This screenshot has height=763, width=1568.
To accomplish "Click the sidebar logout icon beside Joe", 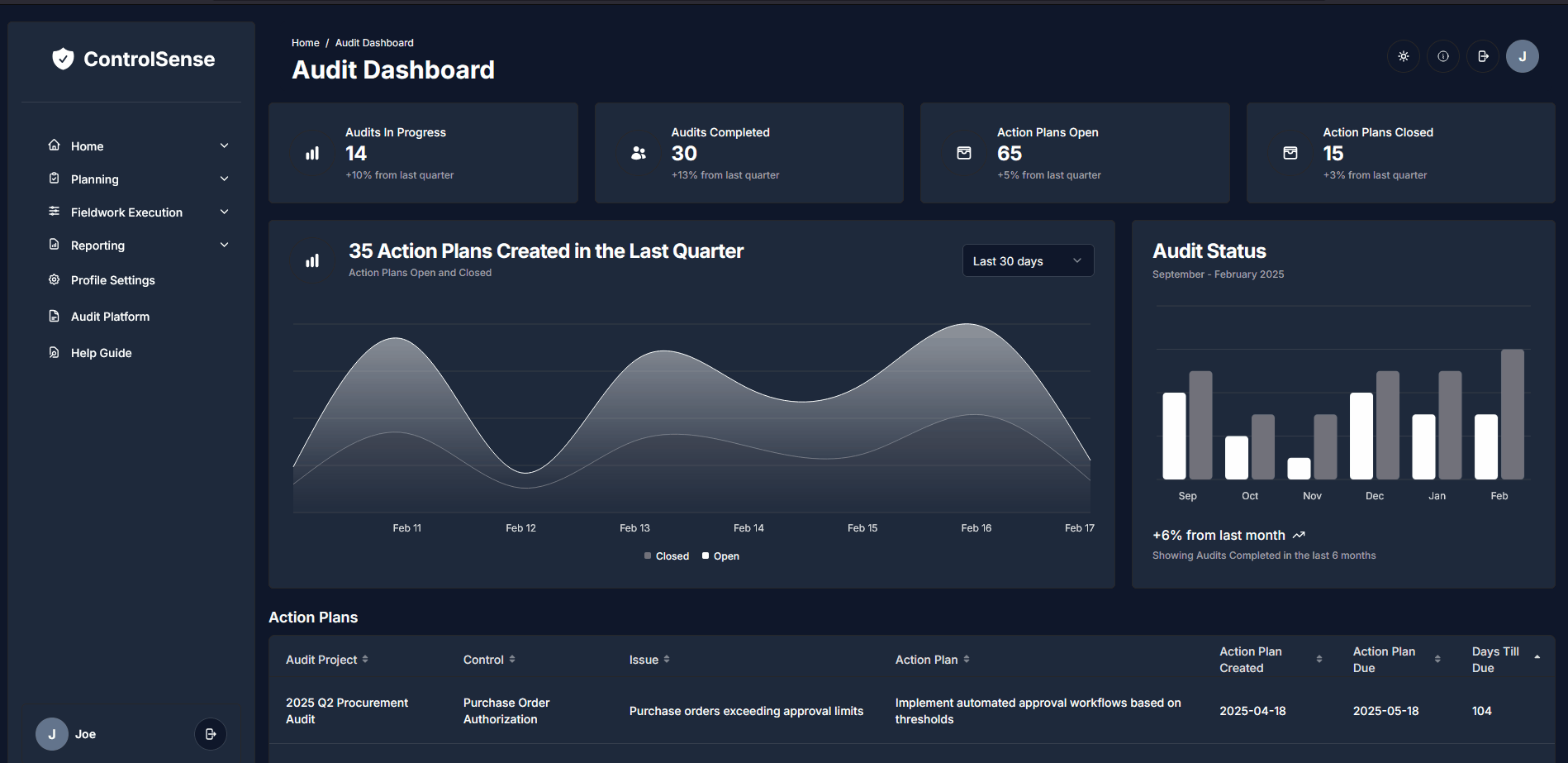I will 211,734.
